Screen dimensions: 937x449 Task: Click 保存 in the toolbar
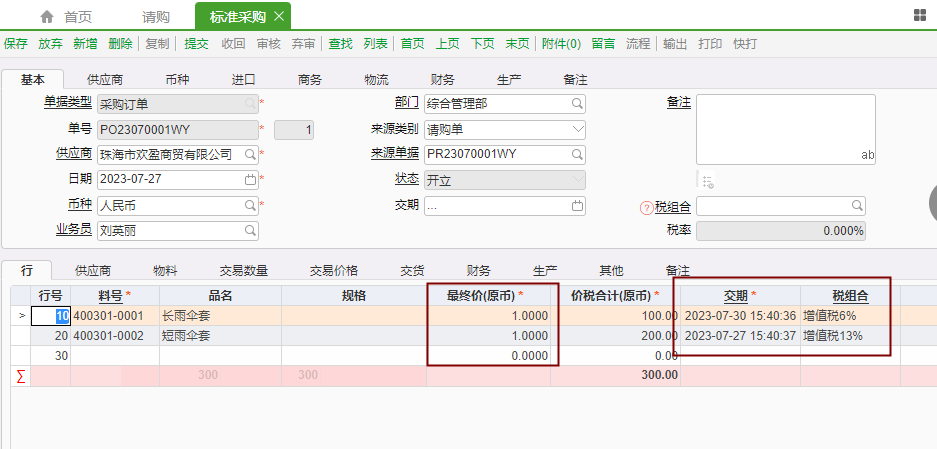16,44
